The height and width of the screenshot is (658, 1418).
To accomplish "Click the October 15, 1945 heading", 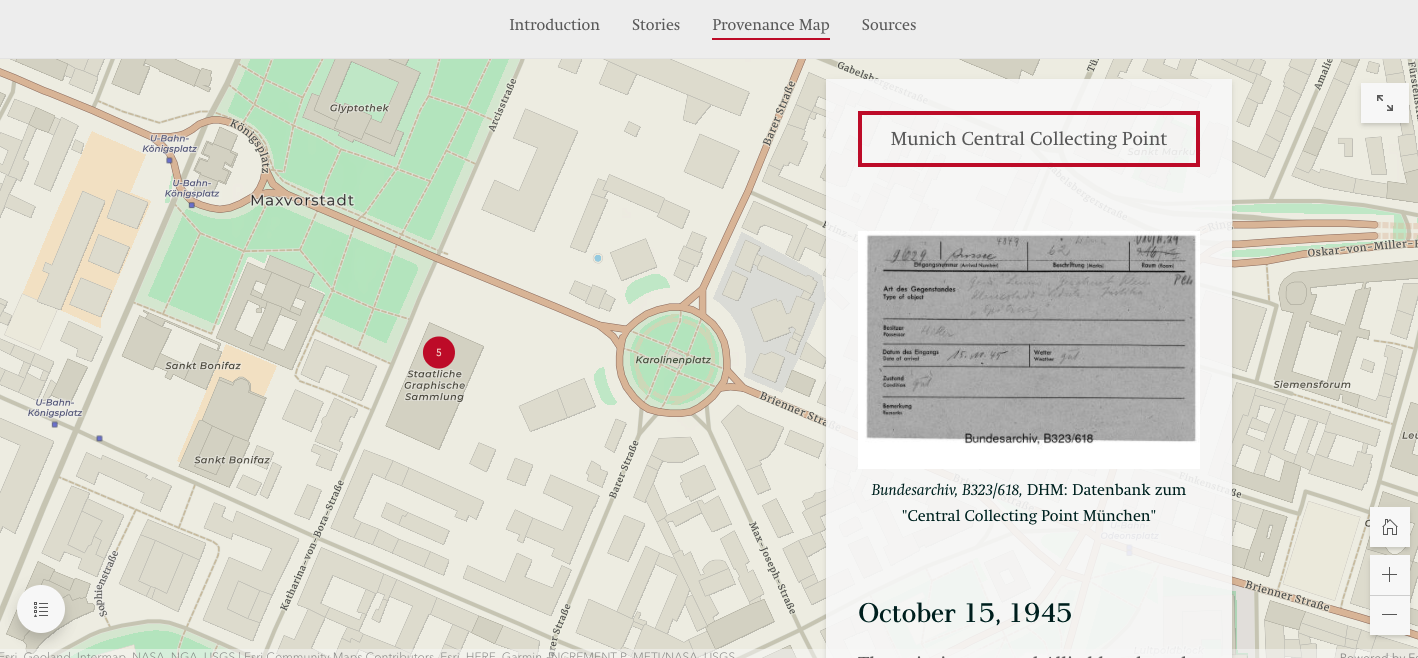I will point(965,613).
